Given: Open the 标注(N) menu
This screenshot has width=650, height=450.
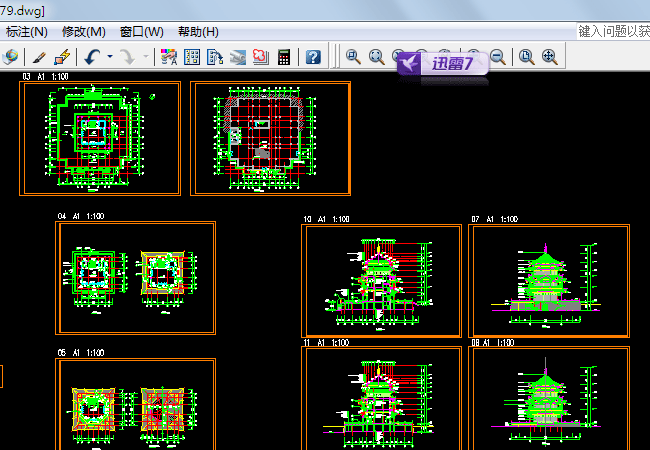Looking at the screenshot, I should tap(26, 32).
